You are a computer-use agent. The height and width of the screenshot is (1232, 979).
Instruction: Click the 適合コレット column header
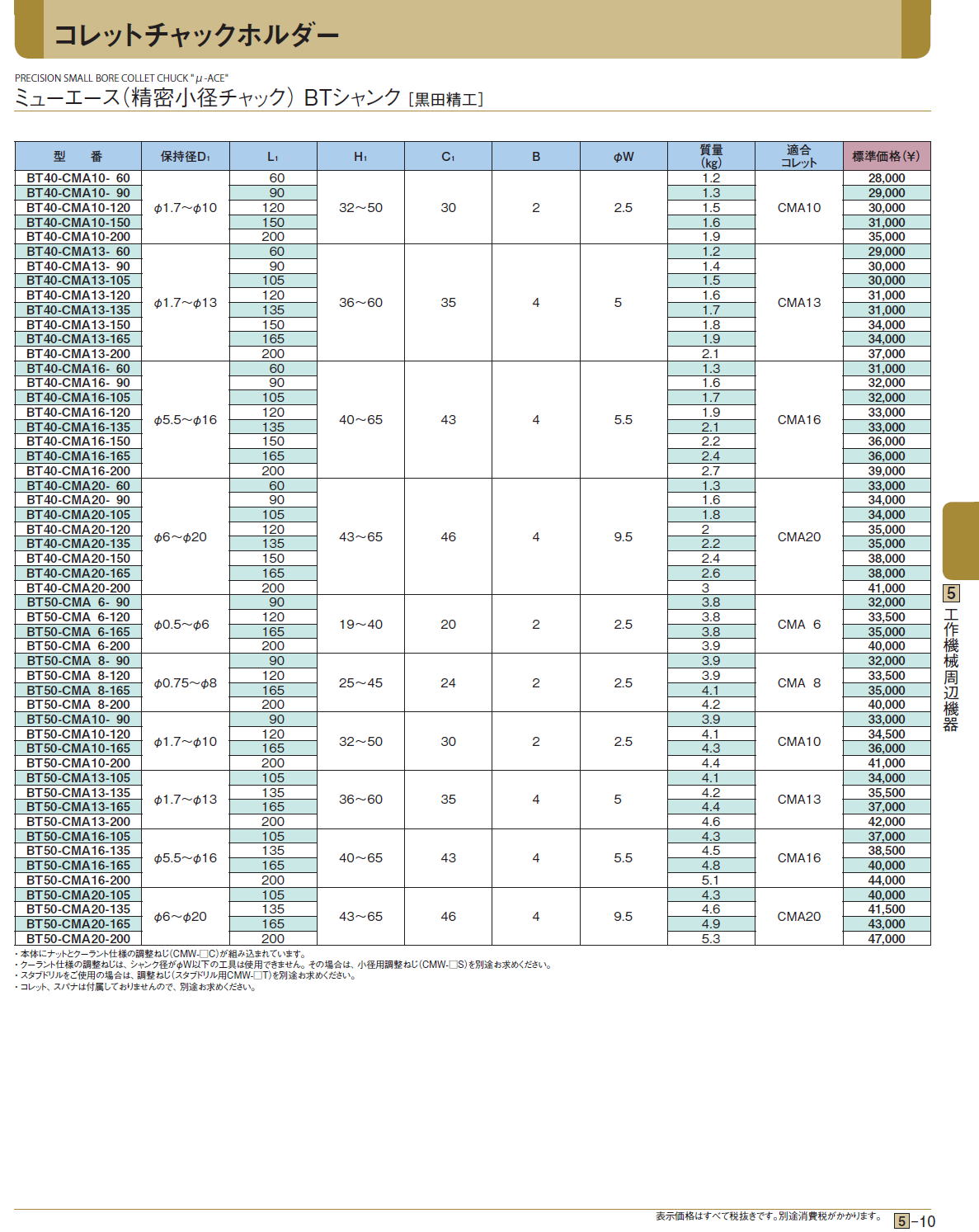(x=799, y=156)
